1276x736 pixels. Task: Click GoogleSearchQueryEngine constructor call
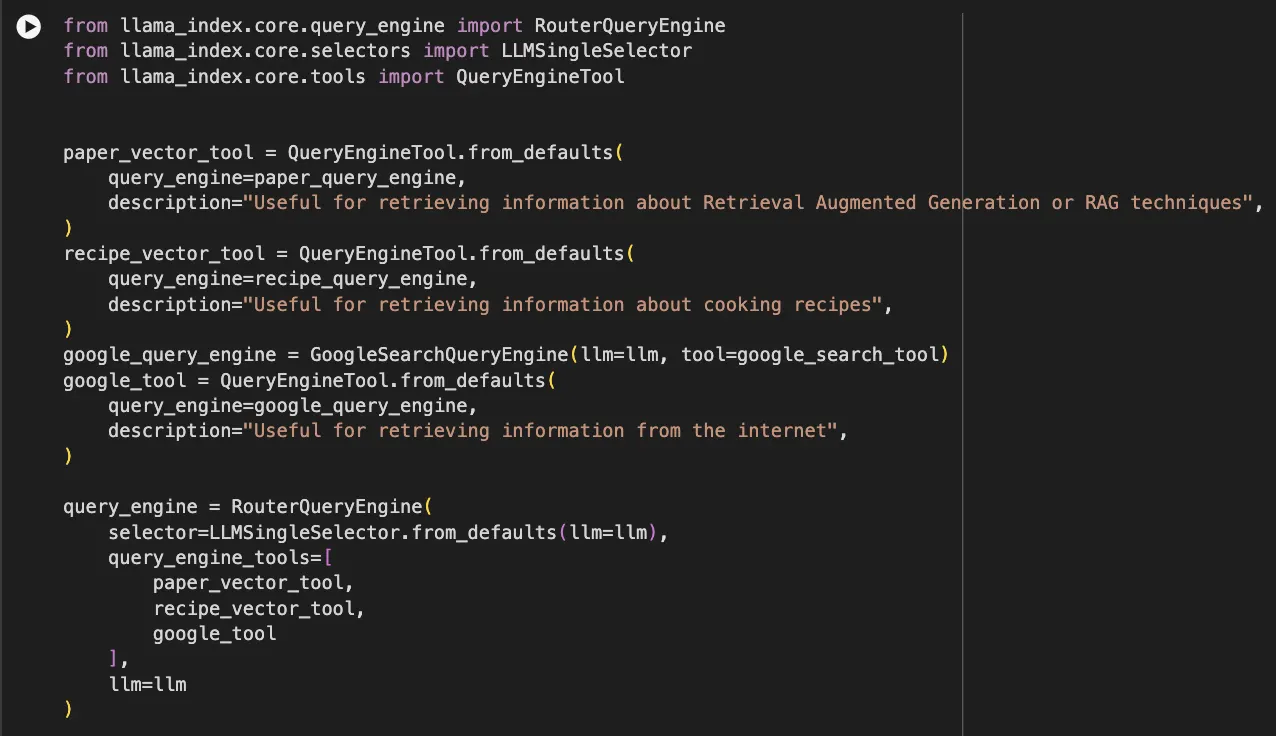pos(440,355)
